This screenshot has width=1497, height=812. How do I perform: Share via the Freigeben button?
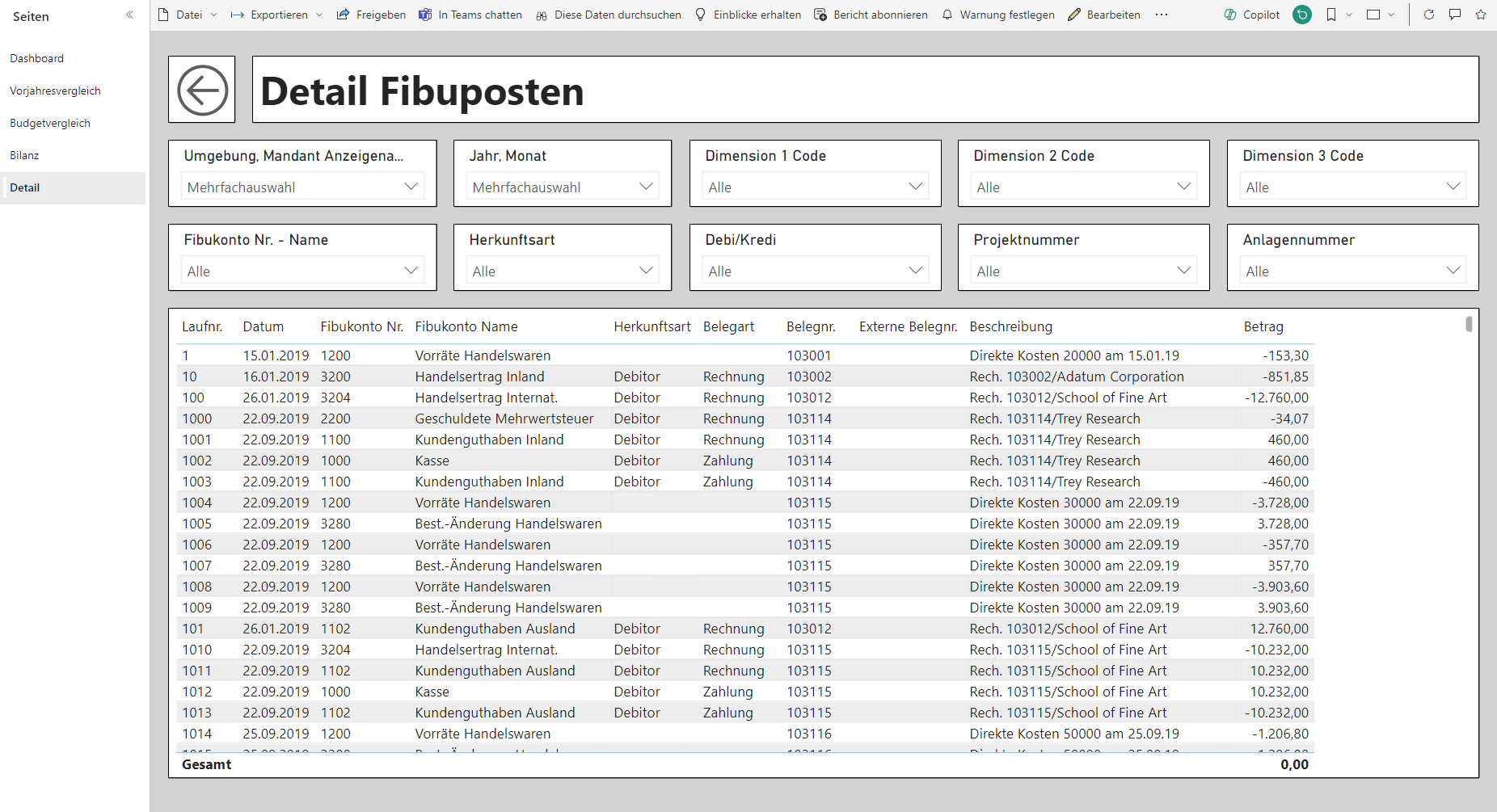pyautogui.click(x=371, y=15)
